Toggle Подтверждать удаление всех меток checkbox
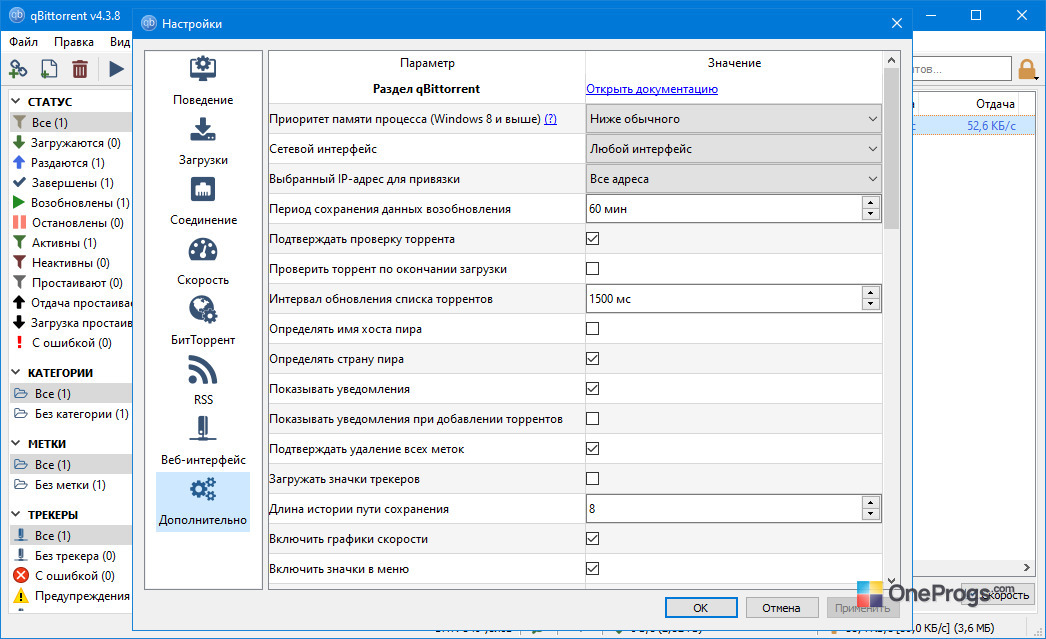Screen dimensions: 1046x639 point(592,449)
